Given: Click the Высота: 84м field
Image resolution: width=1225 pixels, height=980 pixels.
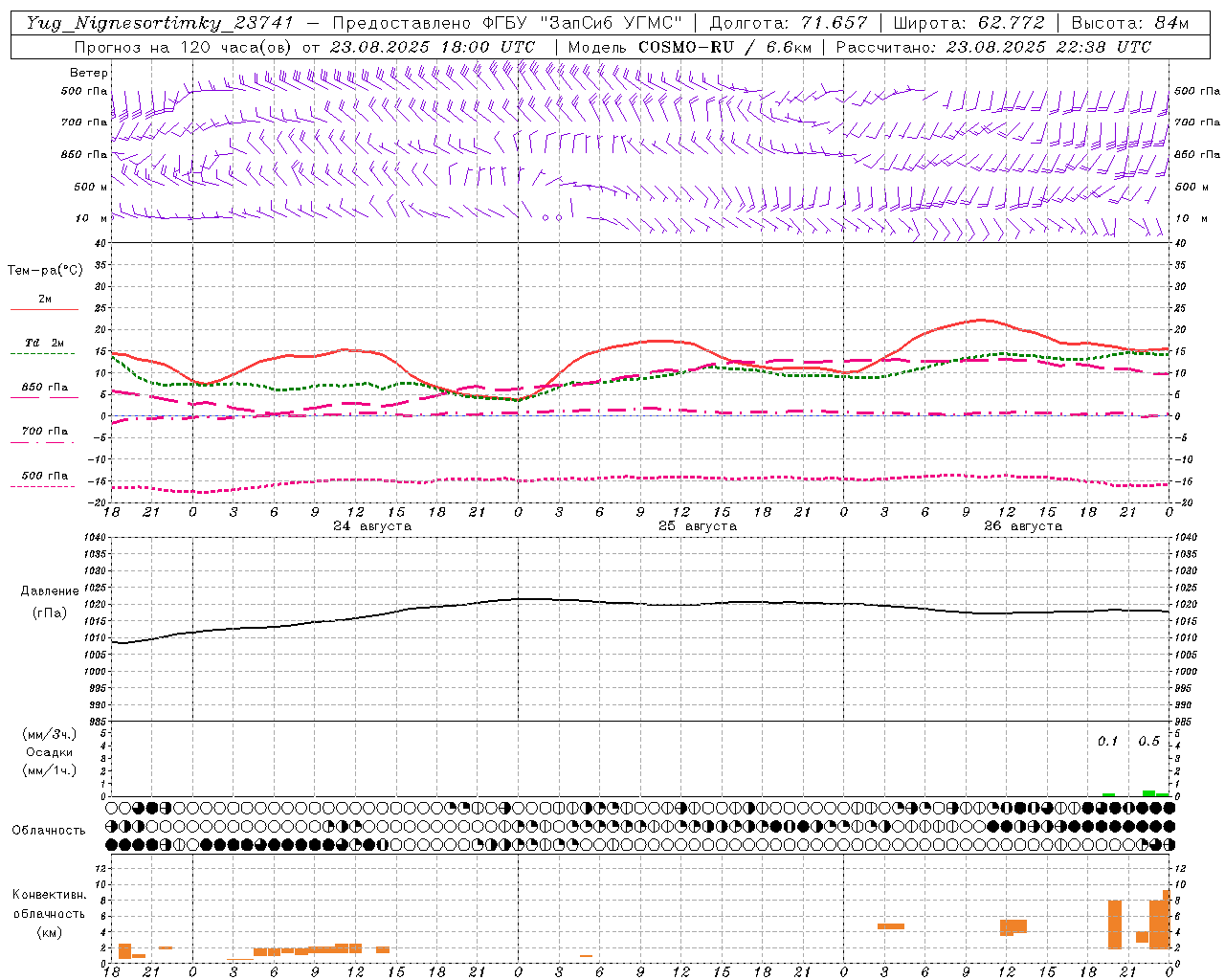Looking at the screenshot, I should click(1130, 23).
